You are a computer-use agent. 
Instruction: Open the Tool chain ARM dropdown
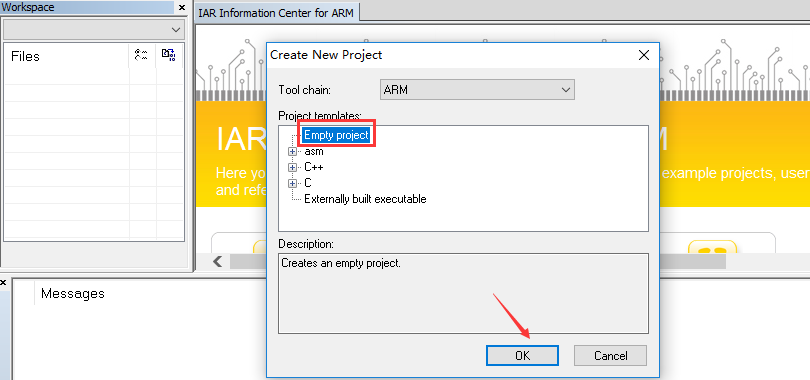pyautogui.click(x=477, y=90)
